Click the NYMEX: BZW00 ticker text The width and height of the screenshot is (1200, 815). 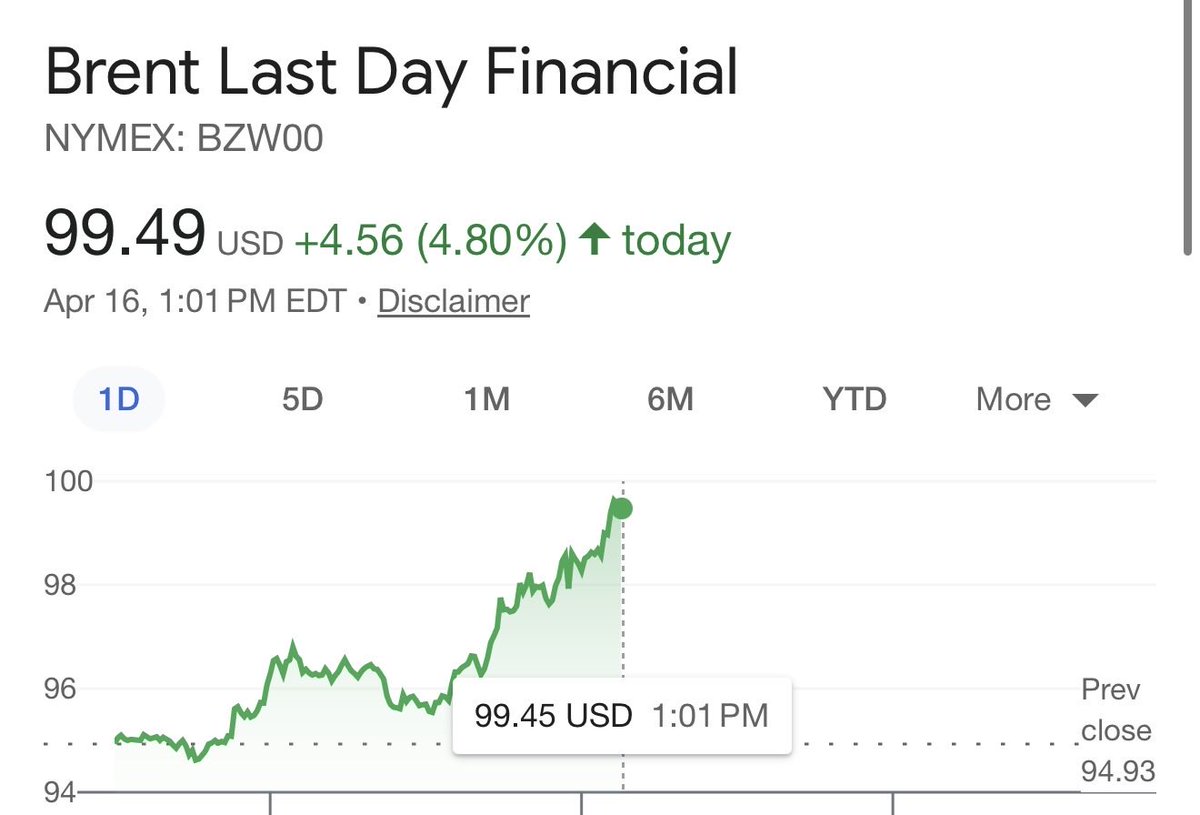[184, 139]
